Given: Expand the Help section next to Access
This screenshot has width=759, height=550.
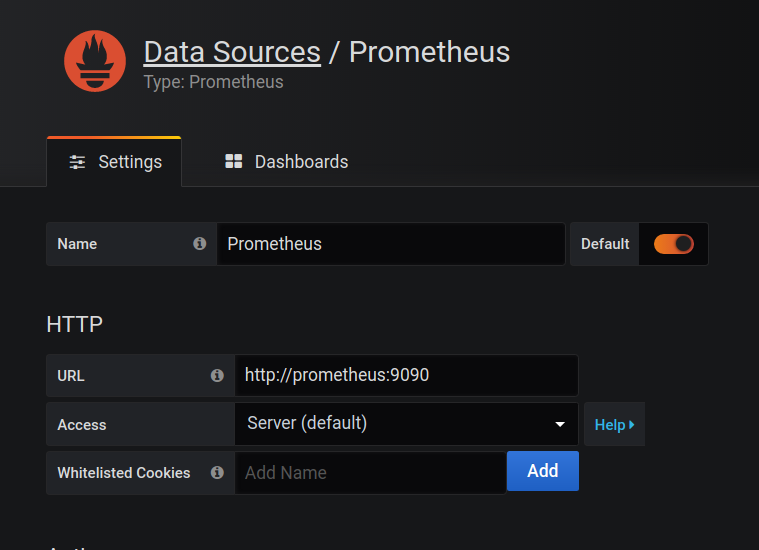Looking at the screenshot, I should tap(614, 425).
